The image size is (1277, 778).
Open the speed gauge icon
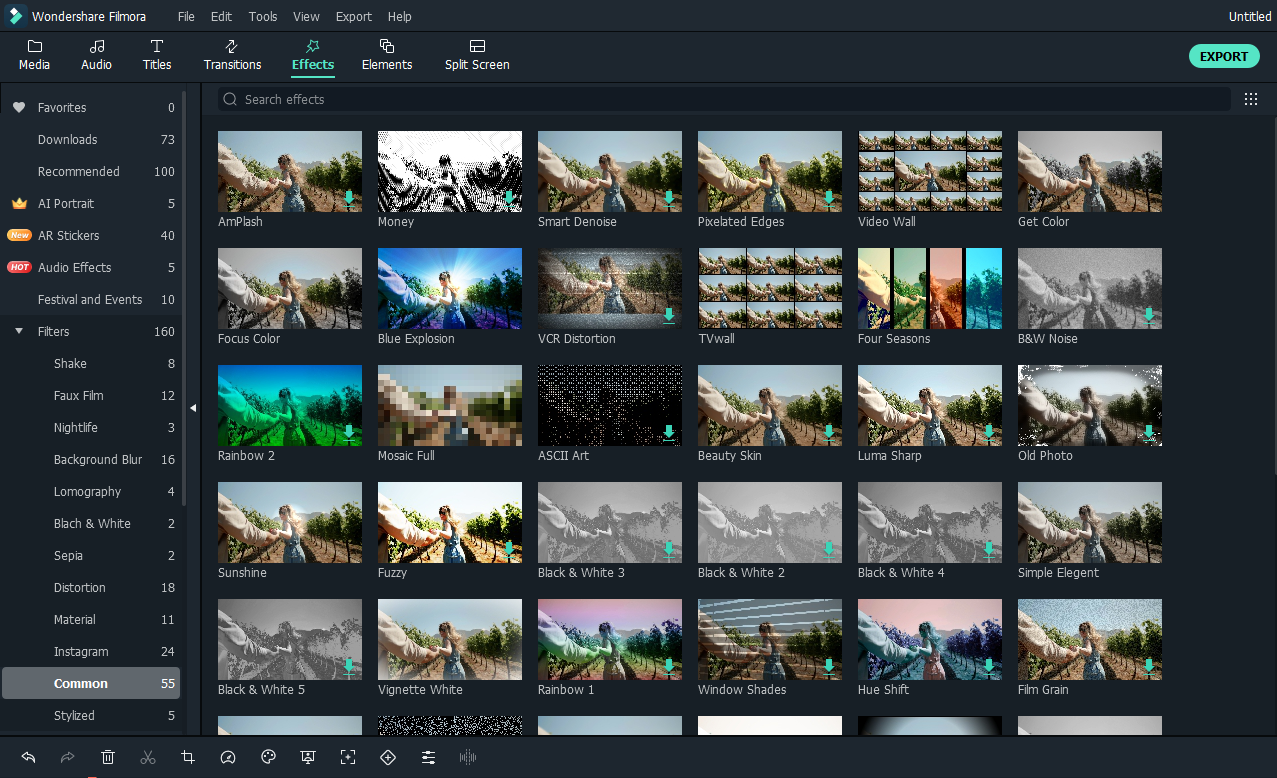pyautogui.click(x=228, y=757)
